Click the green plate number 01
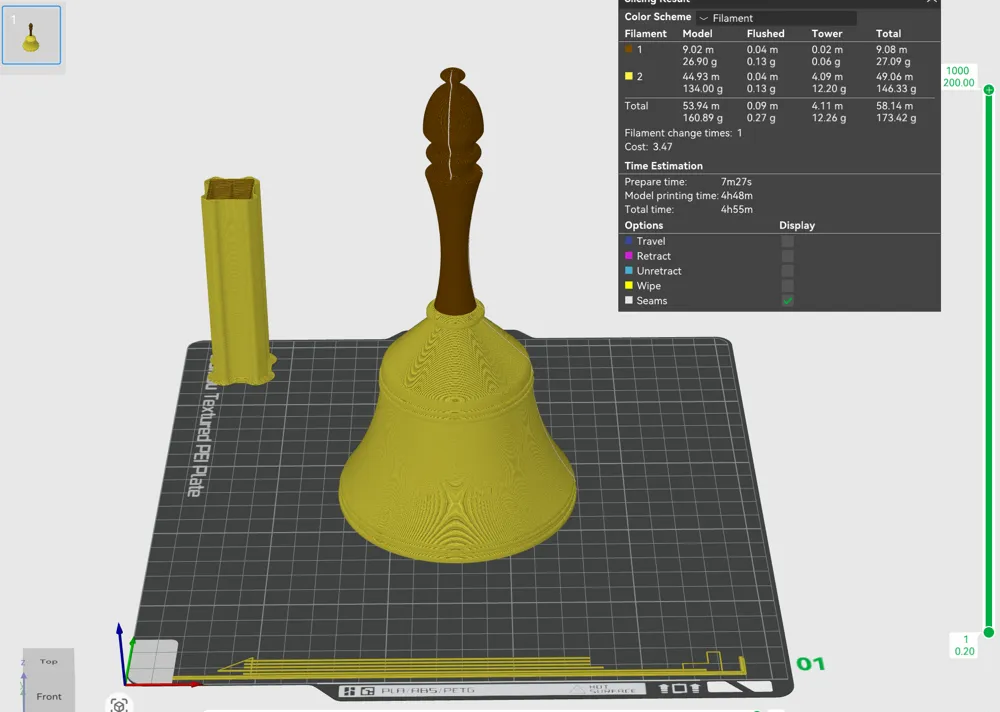Screen dimensions: 1000x712 (811, 664)
